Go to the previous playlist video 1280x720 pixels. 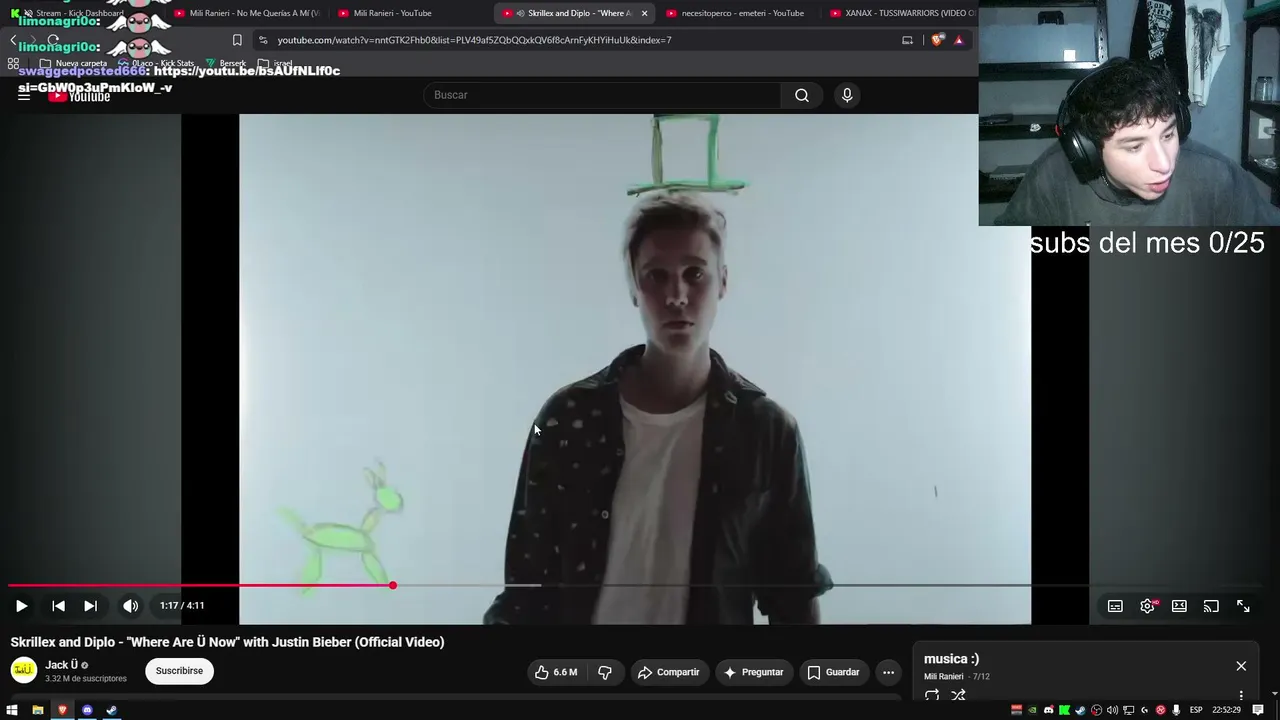58,606
